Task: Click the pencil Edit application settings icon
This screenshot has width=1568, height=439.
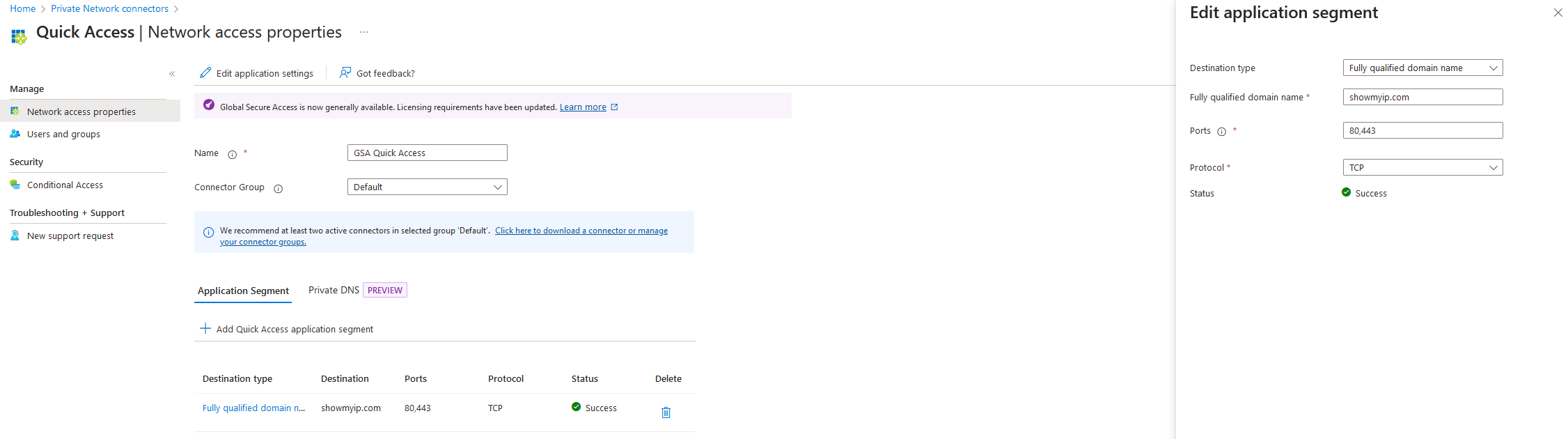Action: pos(205,72)
